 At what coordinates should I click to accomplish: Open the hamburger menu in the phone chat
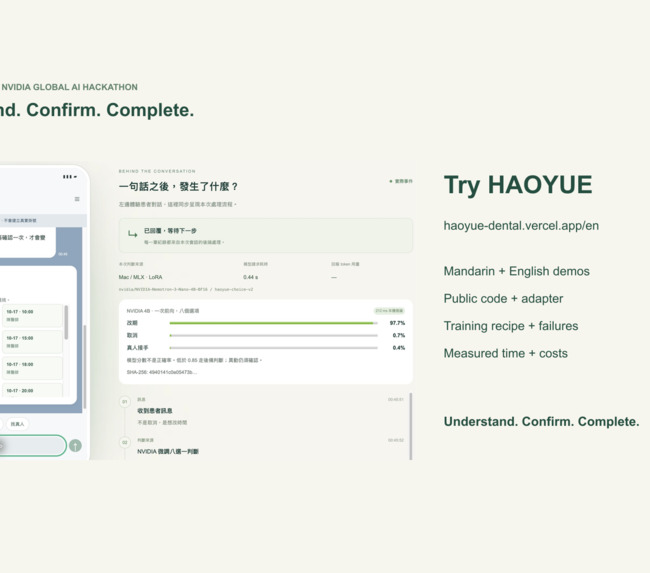[77, 199]
